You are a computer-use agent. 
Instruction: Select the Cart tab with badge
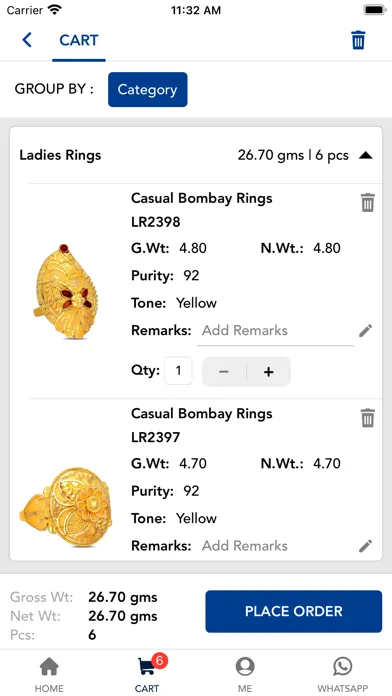click(149, 674)
